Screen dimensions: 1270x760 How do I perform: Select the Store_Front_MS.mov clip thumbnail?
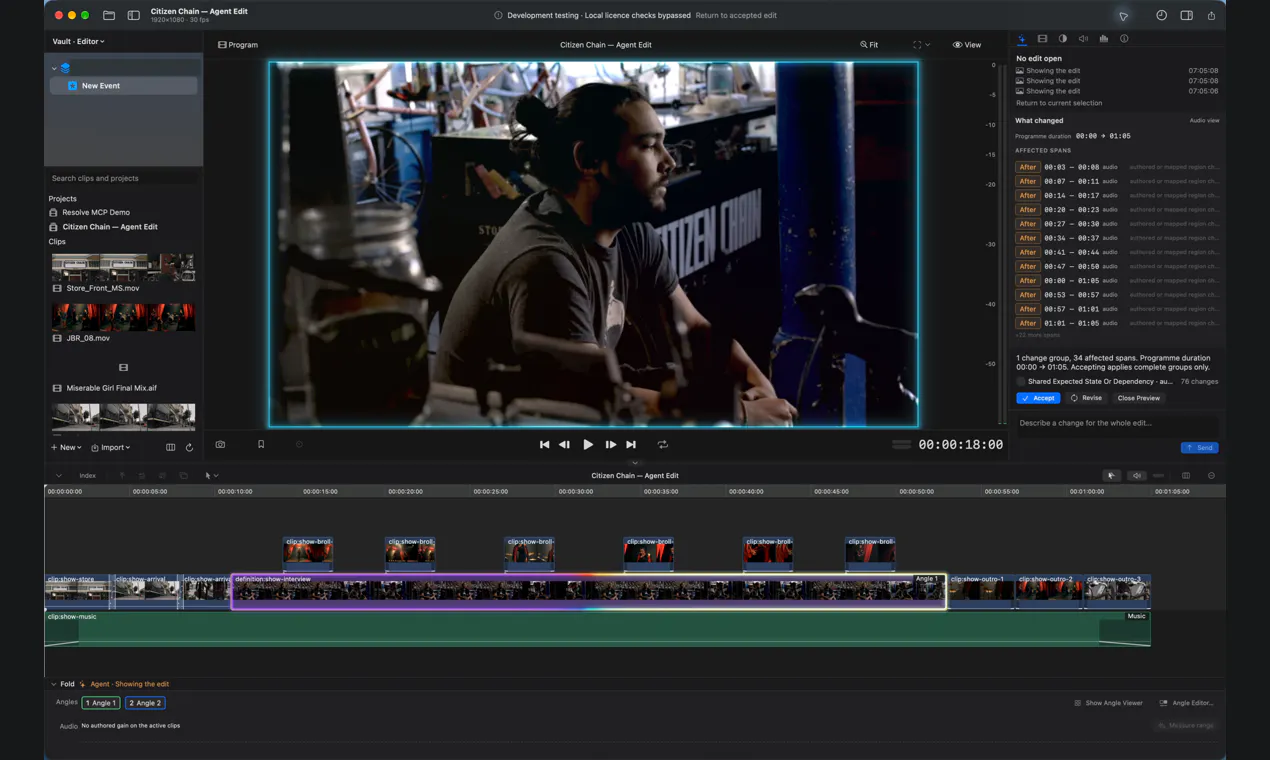tap(123, 267)
